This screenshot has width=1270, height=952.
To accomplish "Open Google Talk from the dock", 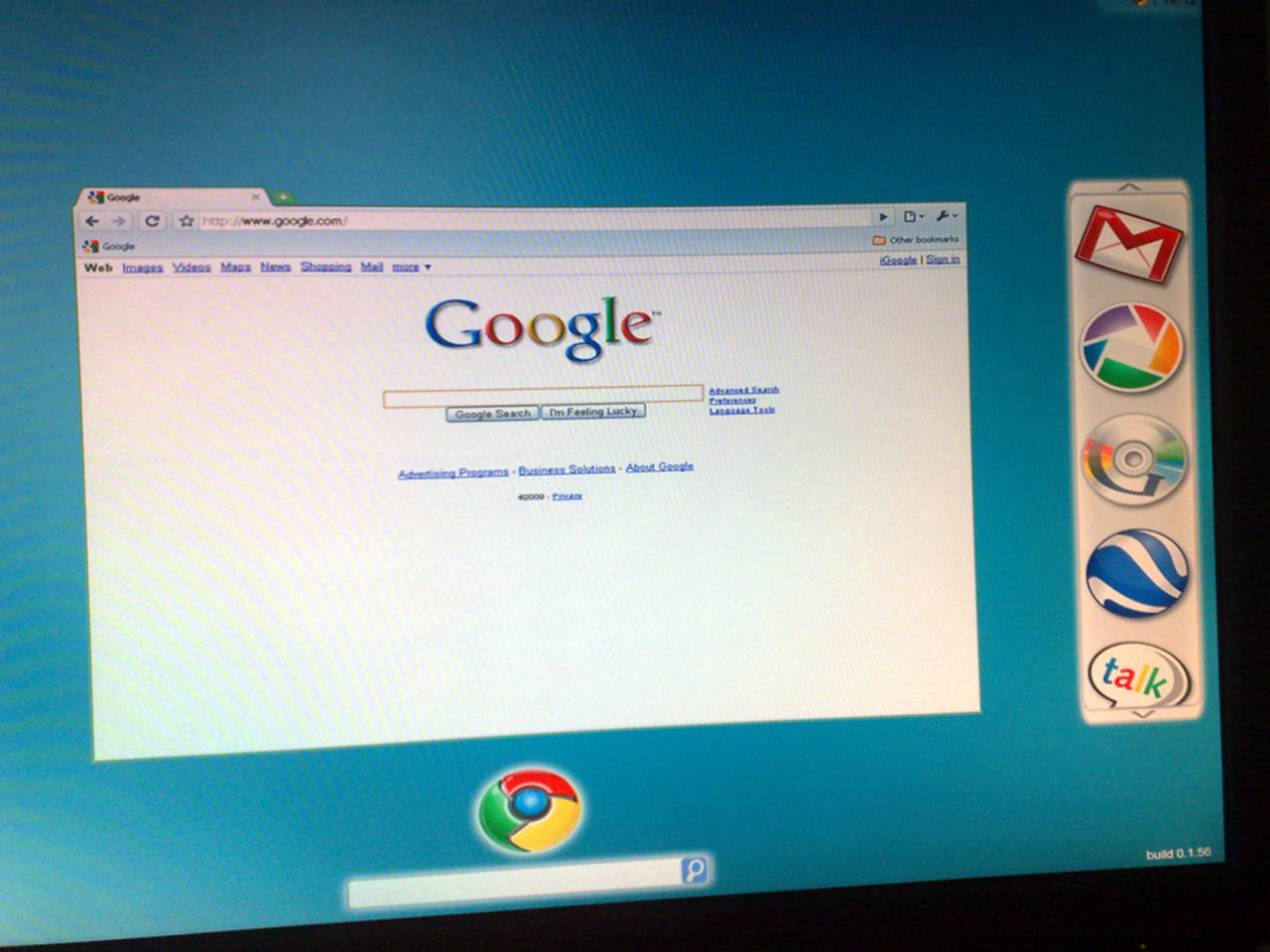I will point(1137,677).
